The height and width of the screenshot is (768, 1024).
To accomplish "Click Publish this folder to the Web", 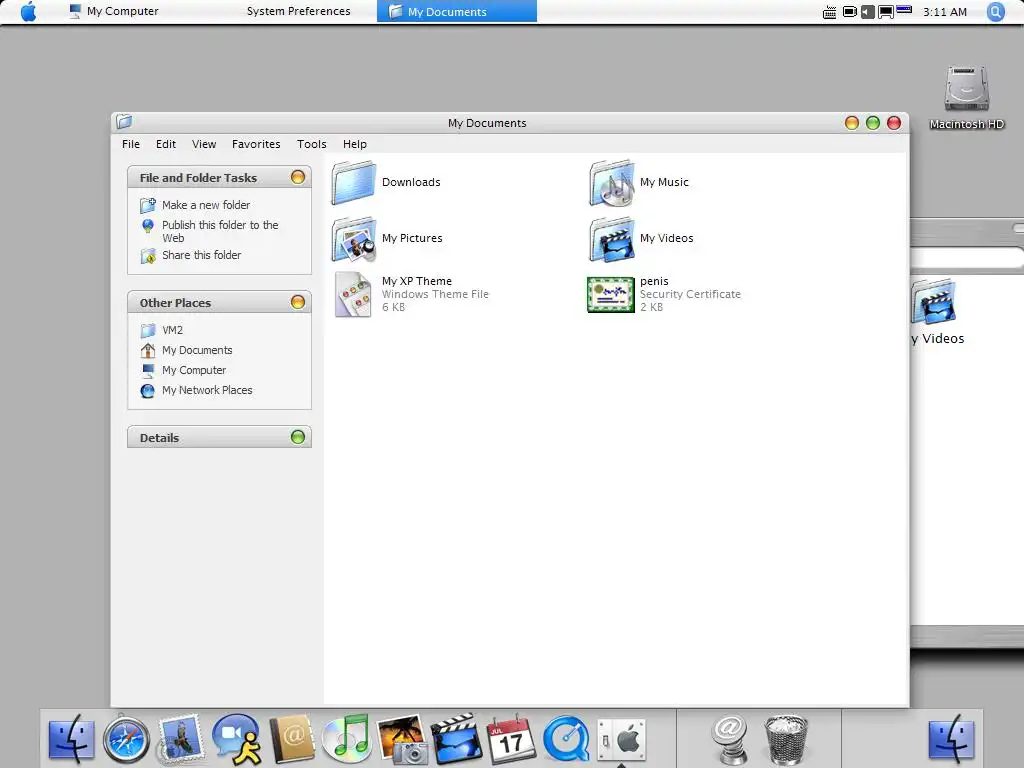I will (x=220, y=231).
